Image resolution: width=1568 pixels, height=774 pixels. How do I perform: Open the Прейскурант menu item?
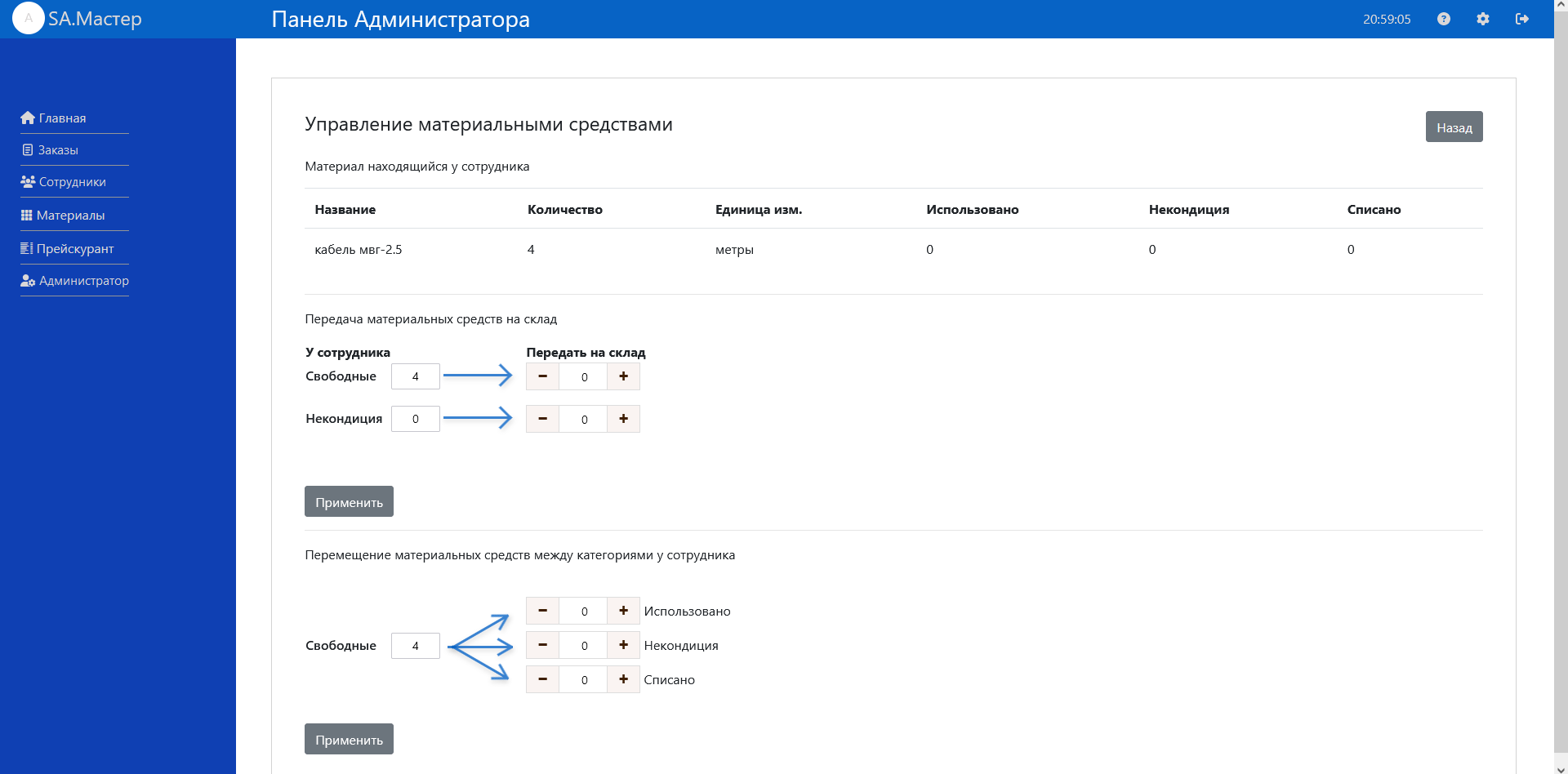(67, 249)
